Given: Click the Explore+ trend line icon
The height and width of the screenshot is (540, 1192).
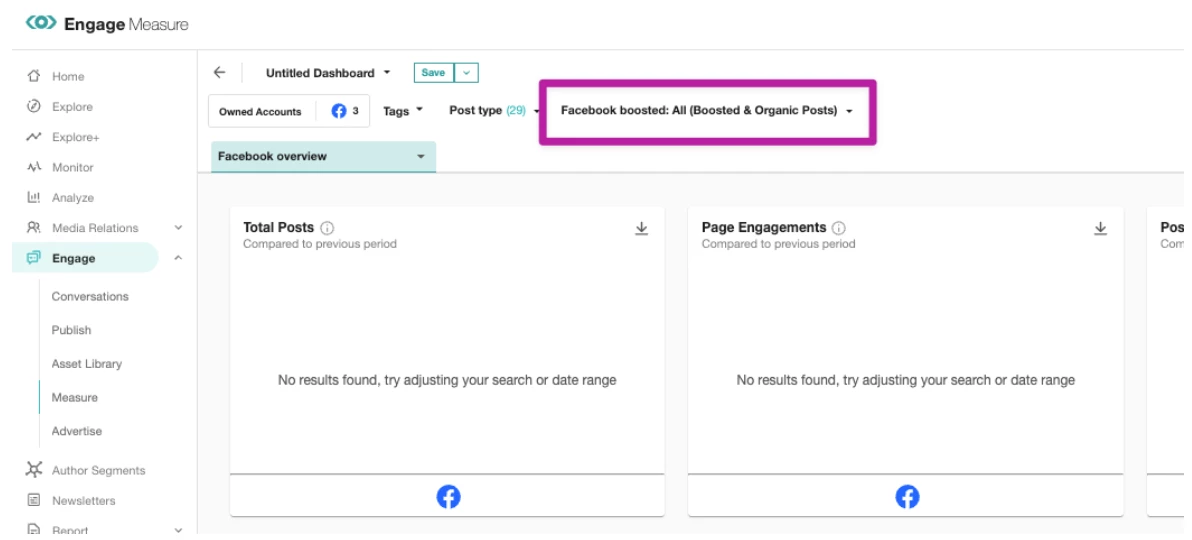Looking at the screenshot, I should coord(33,137).
